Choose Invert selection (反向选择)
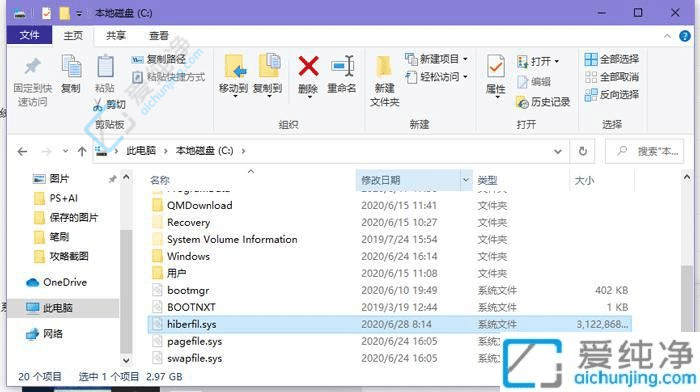Viewport: 700px width, 392px height. coord(612,95)
